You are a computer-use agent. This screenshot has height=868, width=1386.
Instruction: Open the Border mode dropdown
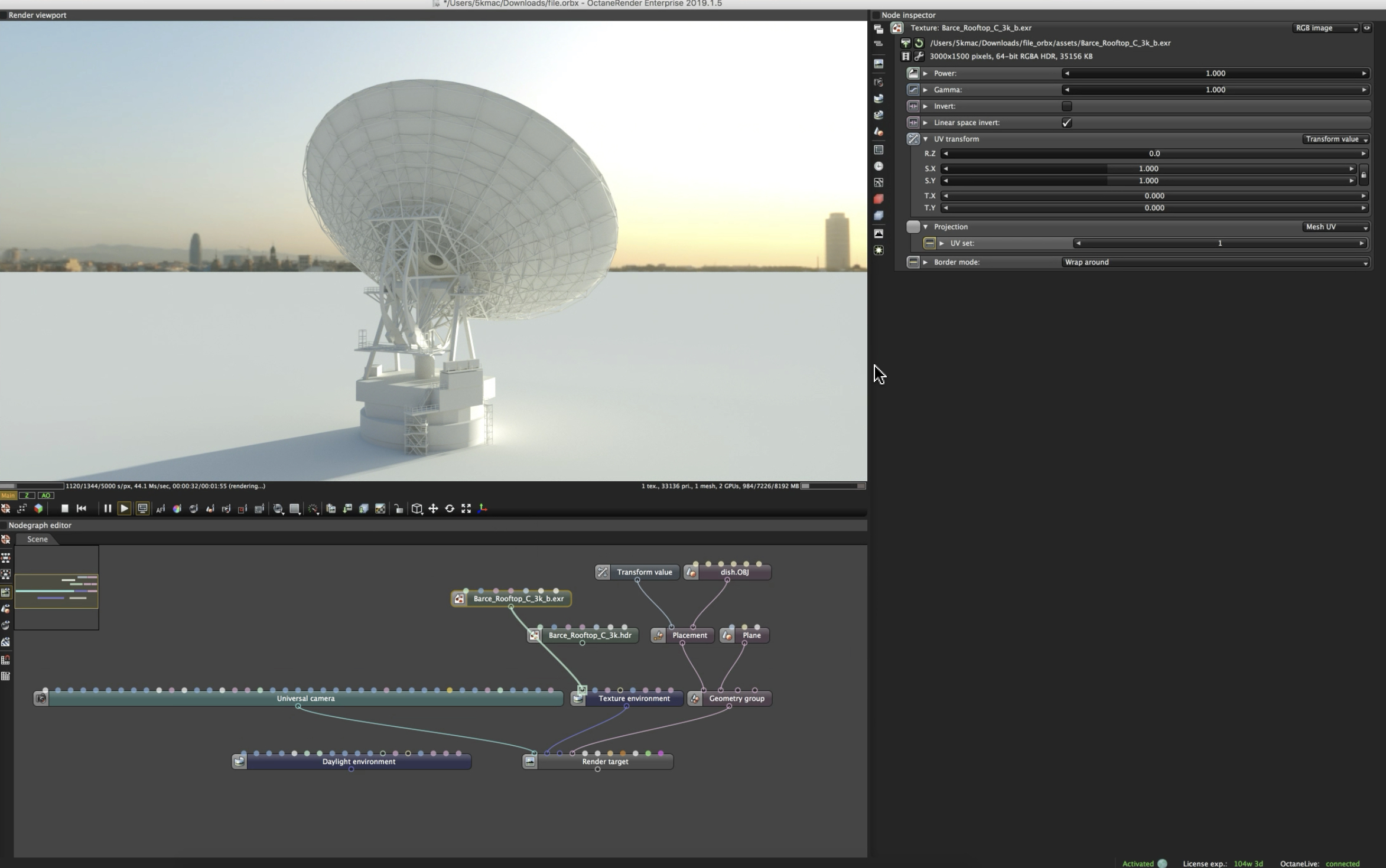(1215, 262)
